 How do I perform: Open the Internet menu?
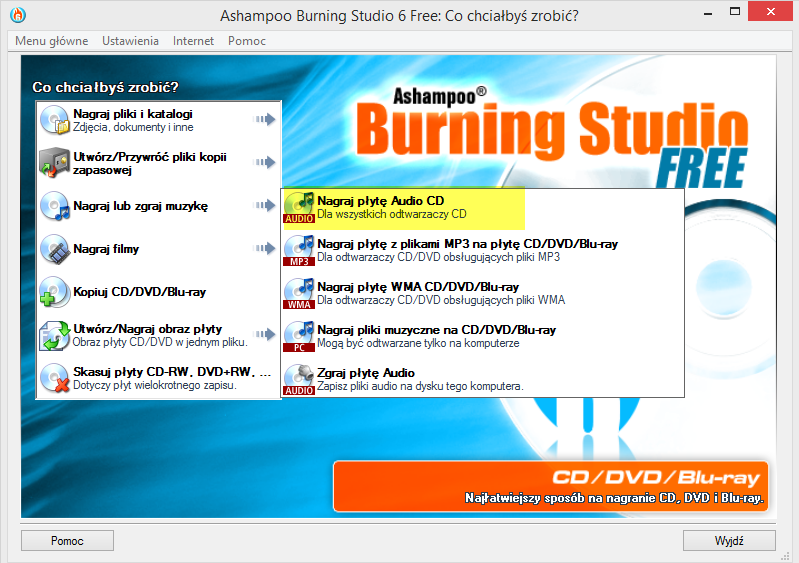pos(193,41)
